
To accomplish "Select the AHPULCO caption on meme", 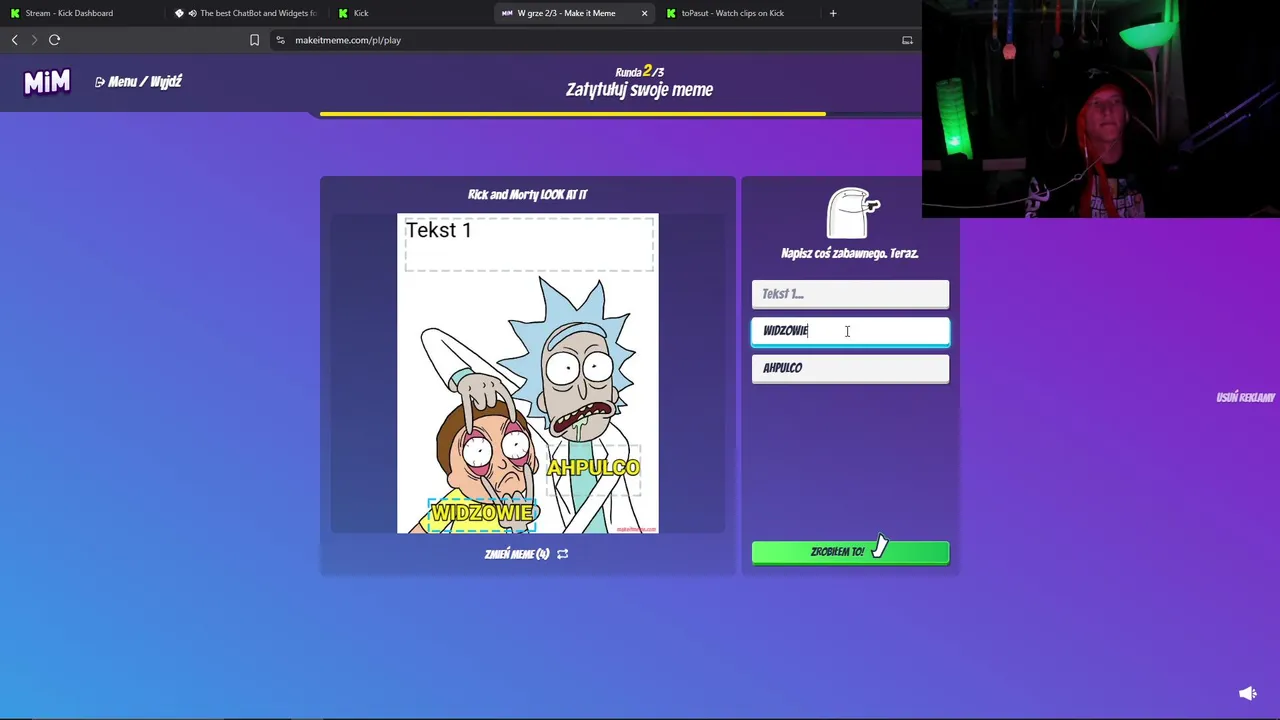I will coord(593,468).
